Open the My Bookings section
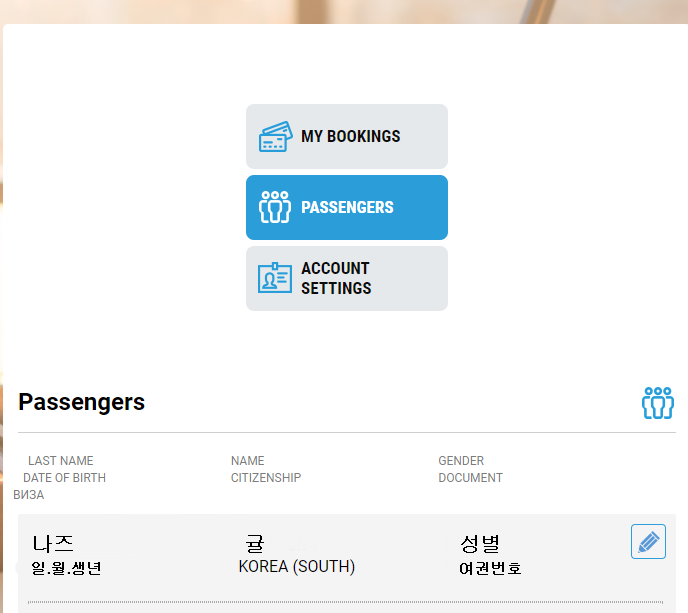Image resolution: width=688 pixels, height=613 pixels. point(347,136)
